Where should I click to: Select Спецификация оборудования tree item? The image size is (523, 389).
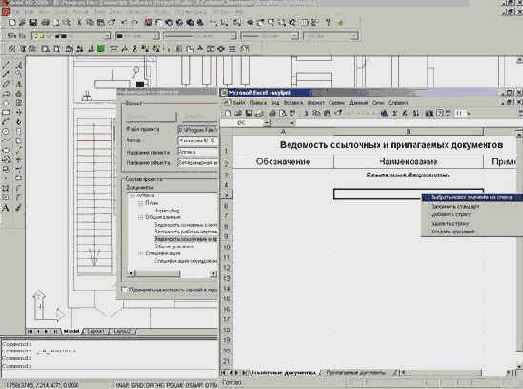coord(185,261)
